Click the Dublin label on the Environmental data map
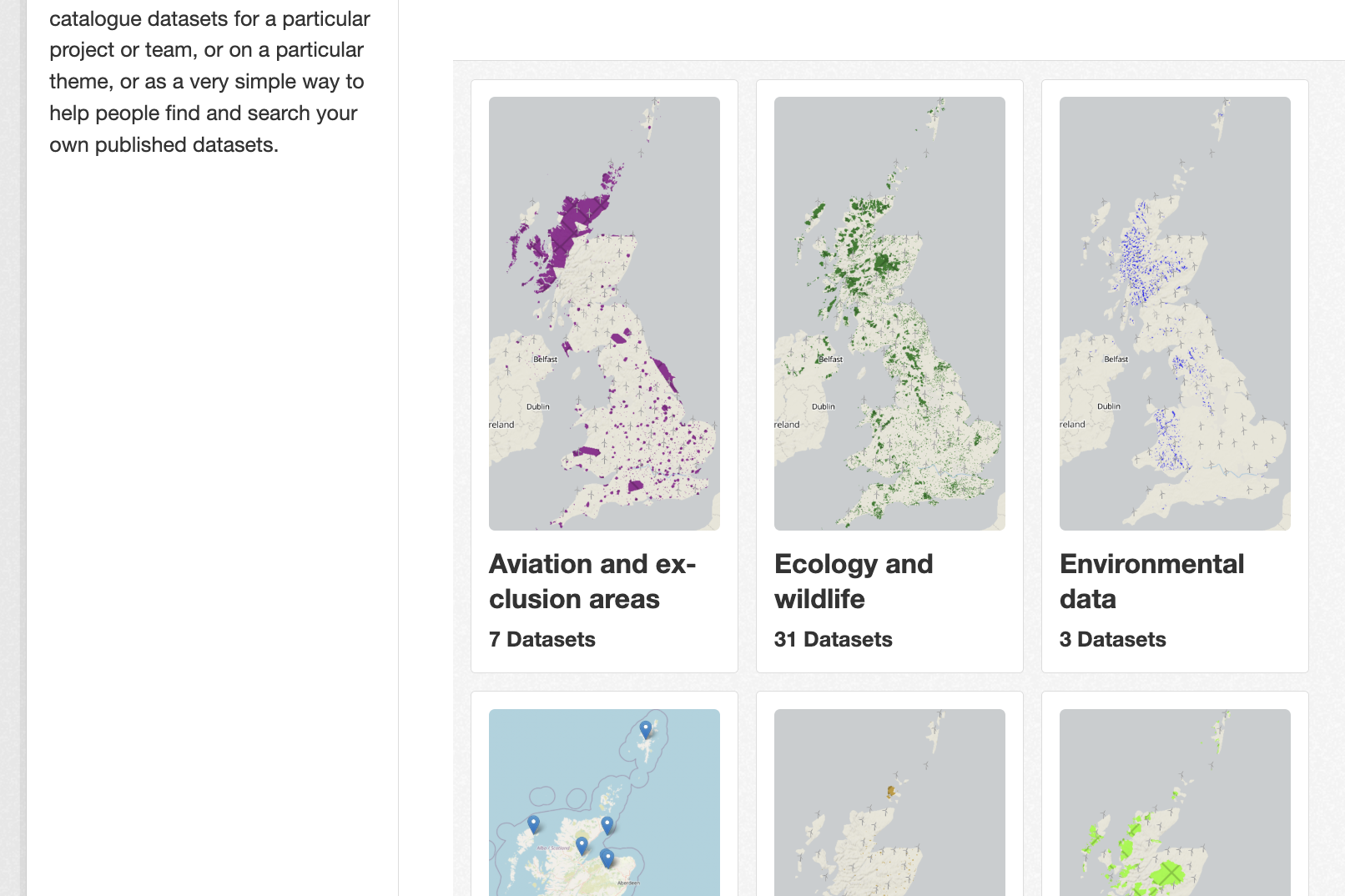 click(1109, 407)
